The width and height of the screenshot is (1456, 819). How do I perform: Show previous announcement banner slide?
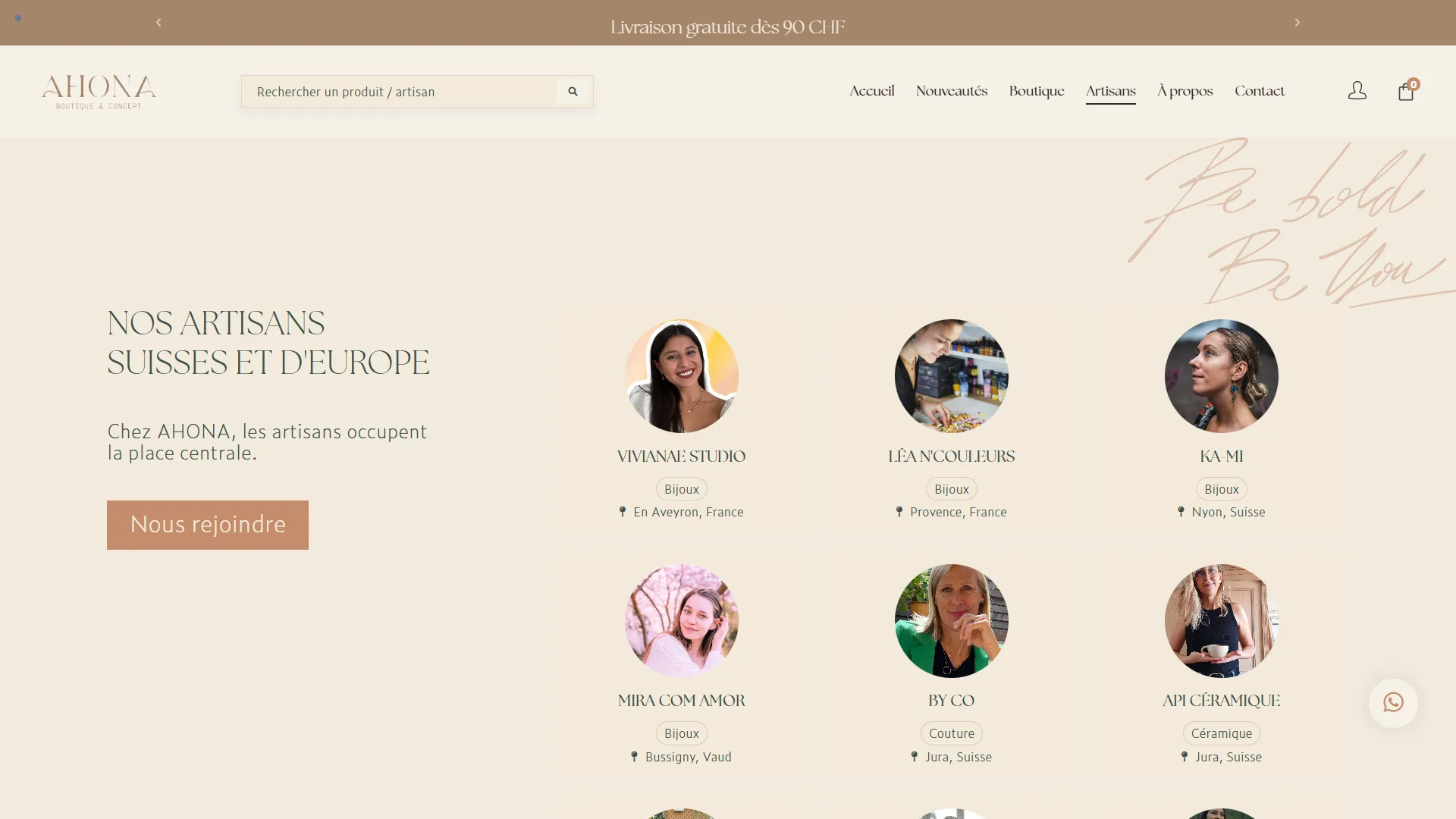click(x=158, y=23)
